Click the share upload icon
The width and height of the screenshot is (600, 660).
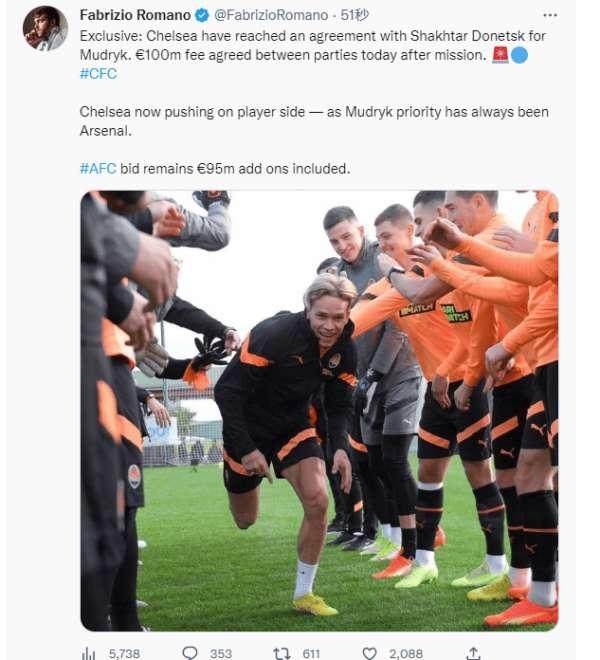(x=473, y=653)
